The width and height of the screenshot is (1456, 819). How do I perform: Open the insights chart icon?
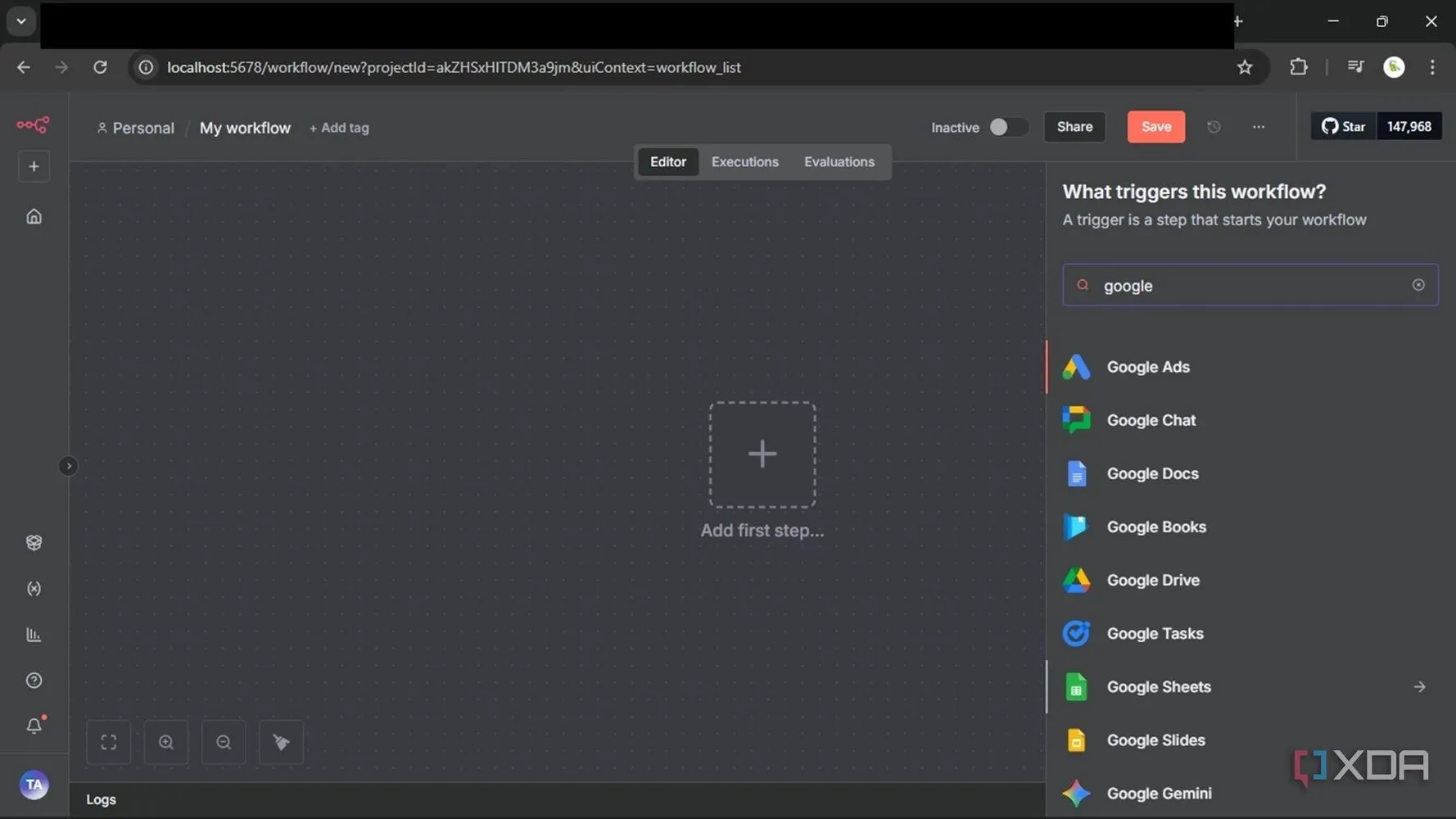pos(34,635)
